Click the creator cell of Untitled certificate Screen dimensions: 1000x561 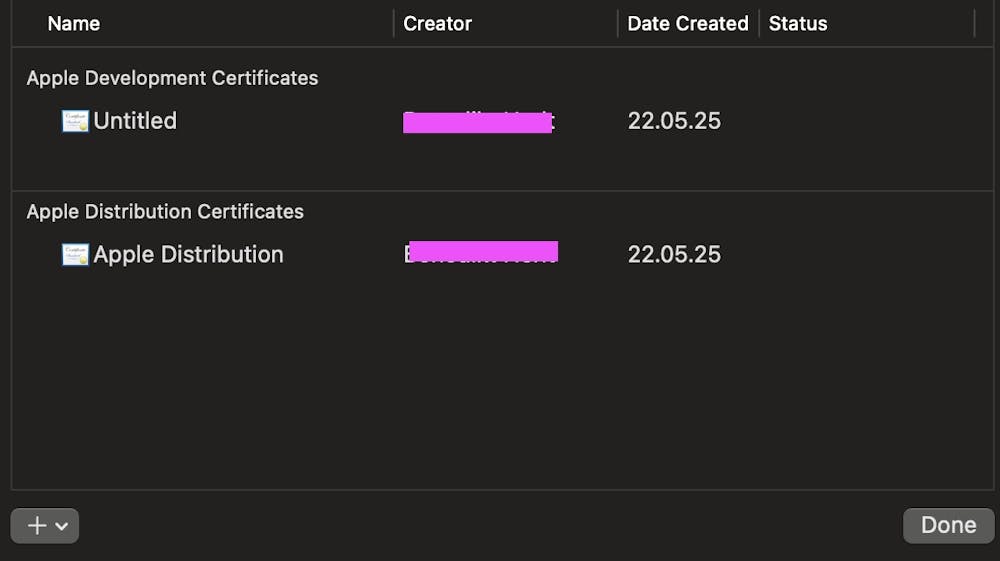click(x=478, y=122)
